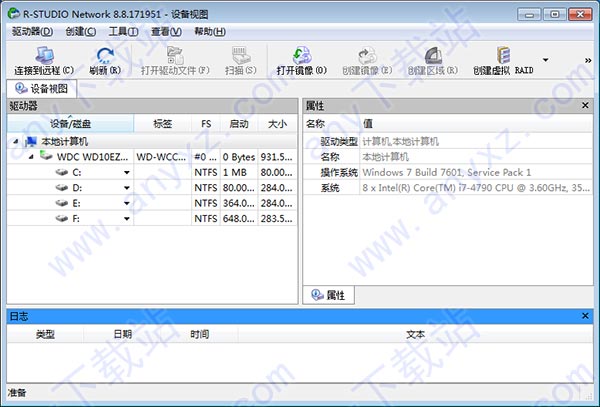Click the 1 MB start offset of C:
This screenshot has height=407, width=600.
pyautogui.click(x=239, y=173)
